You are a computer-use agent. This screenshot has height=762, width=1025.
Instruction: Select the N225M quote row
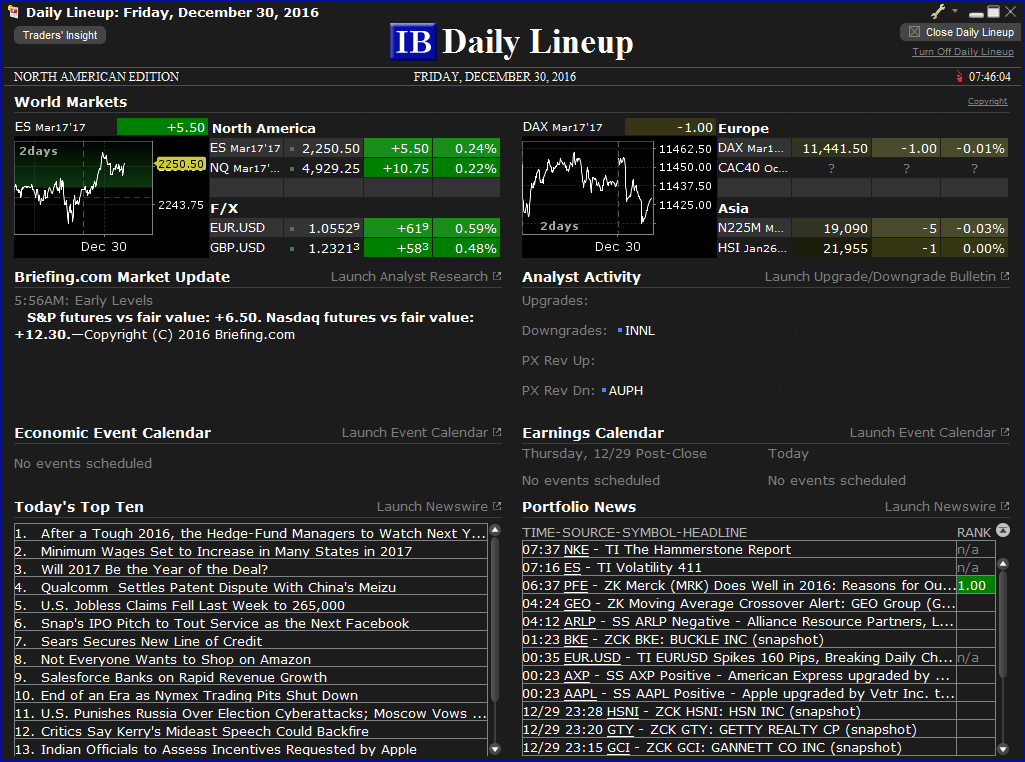point(863,228)
